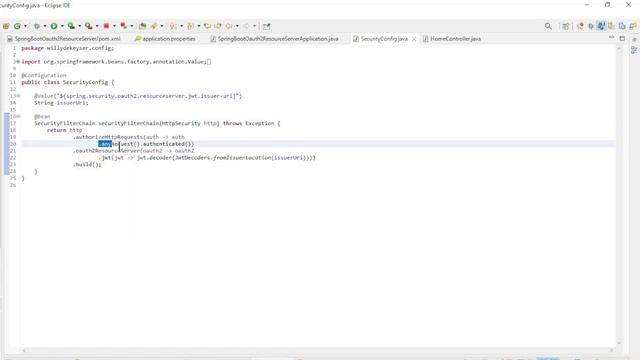
Task: Click the '.oauth2ResourceServer' code line
Action: pos(134,151)
